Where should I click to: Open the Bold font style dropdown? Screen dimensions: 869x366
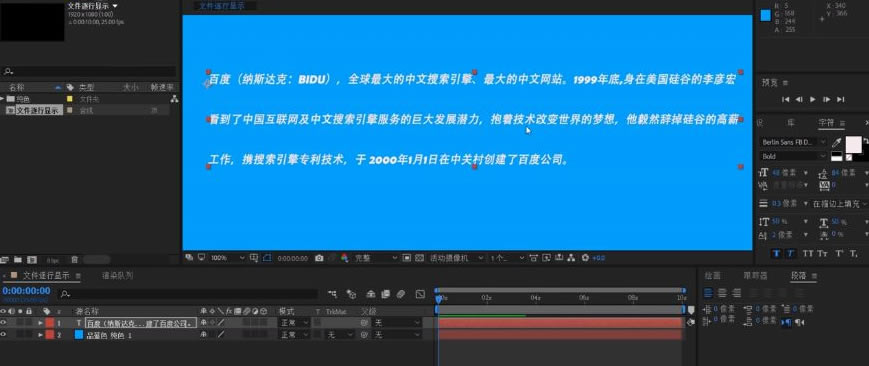coord(793,156)
